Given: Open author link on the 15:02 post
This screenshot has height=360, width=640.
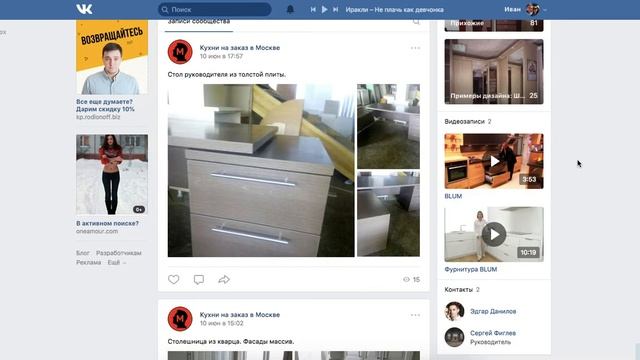Looking at the screenshot, I should coord(240,315).
